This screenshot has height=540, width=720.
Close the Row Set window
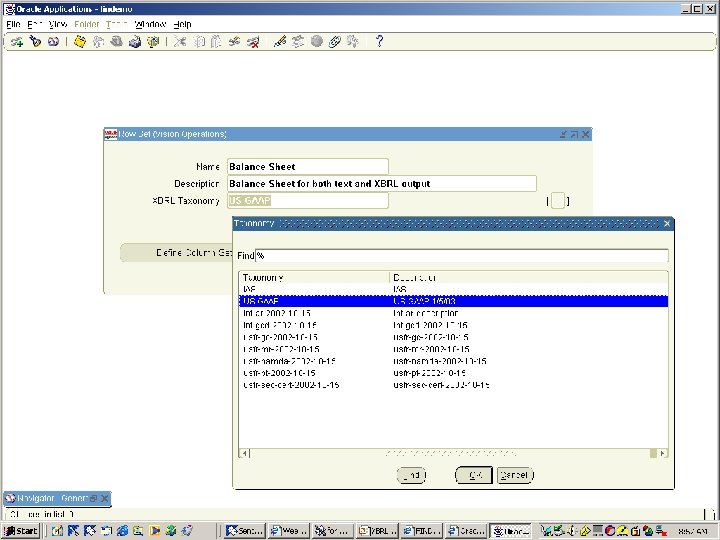[585, 134]
